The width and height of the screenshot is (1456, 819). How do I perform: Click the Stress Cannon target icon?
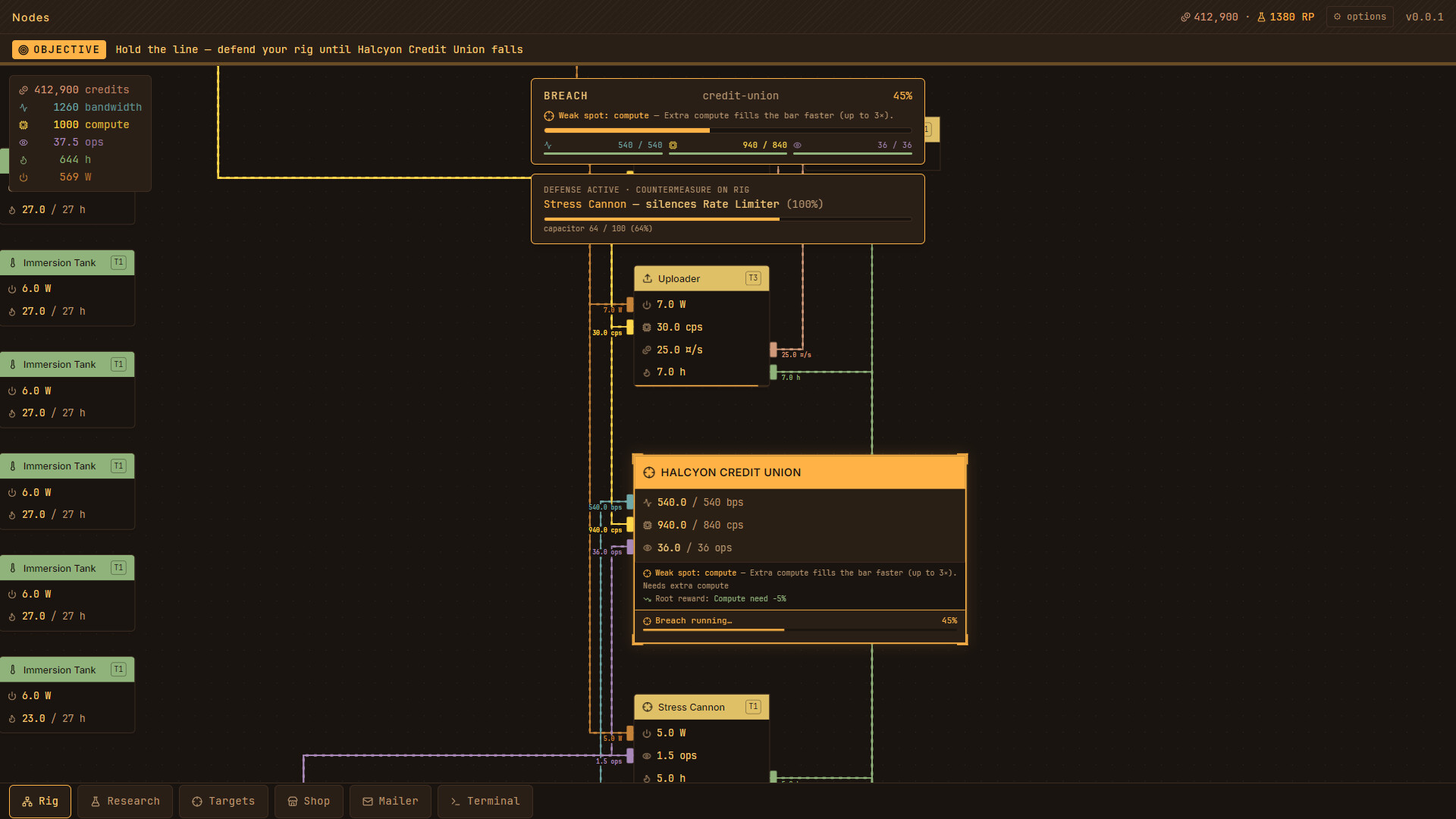point(648,707)
